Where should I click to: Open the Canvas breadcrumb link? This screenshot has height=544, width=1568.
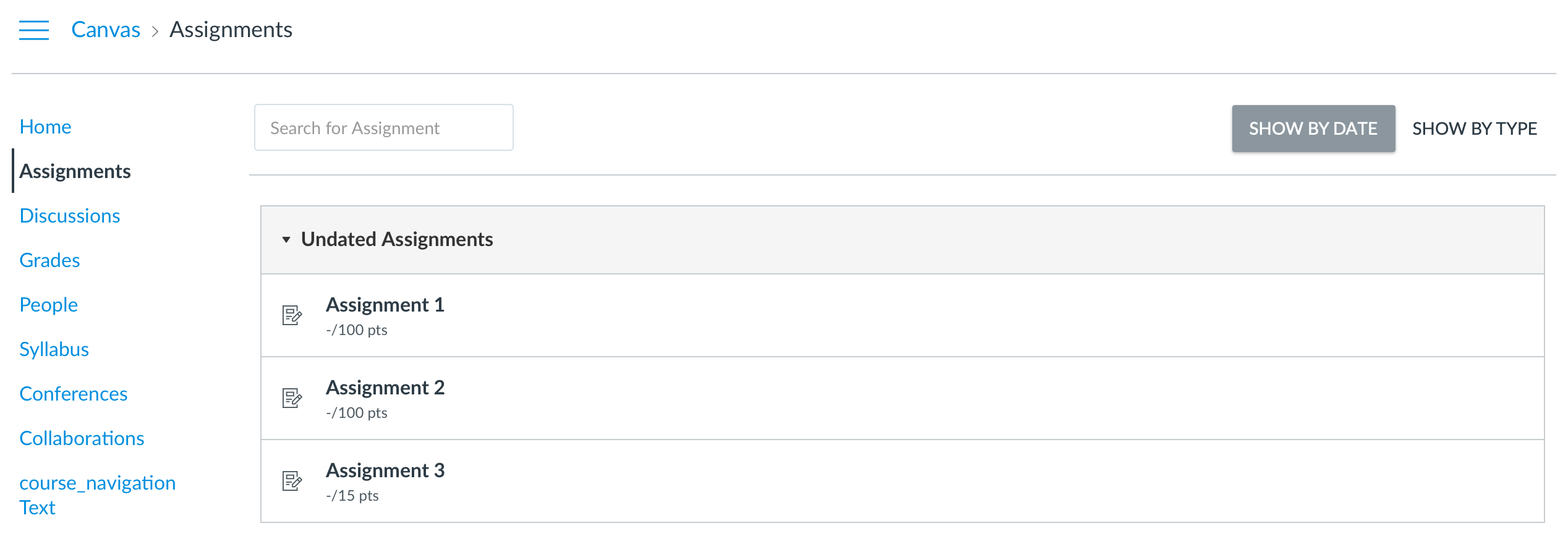coord(106,30)
